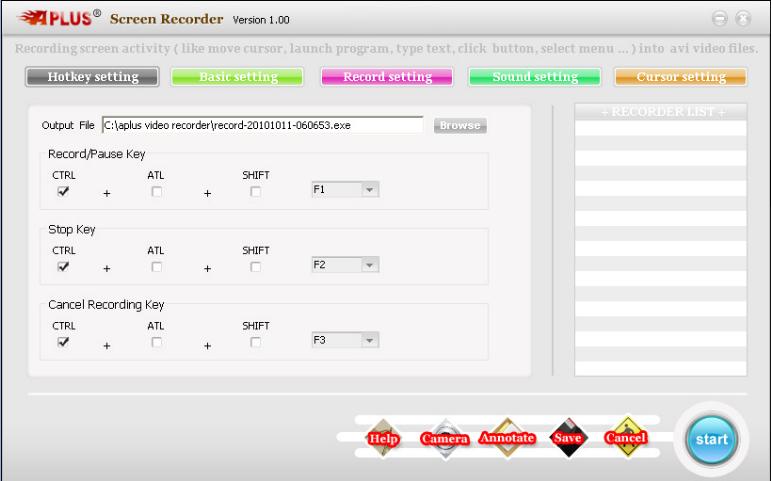Switch to the Record setting tab
Viewport: 771px width, 481px height.
coord(387,77)
